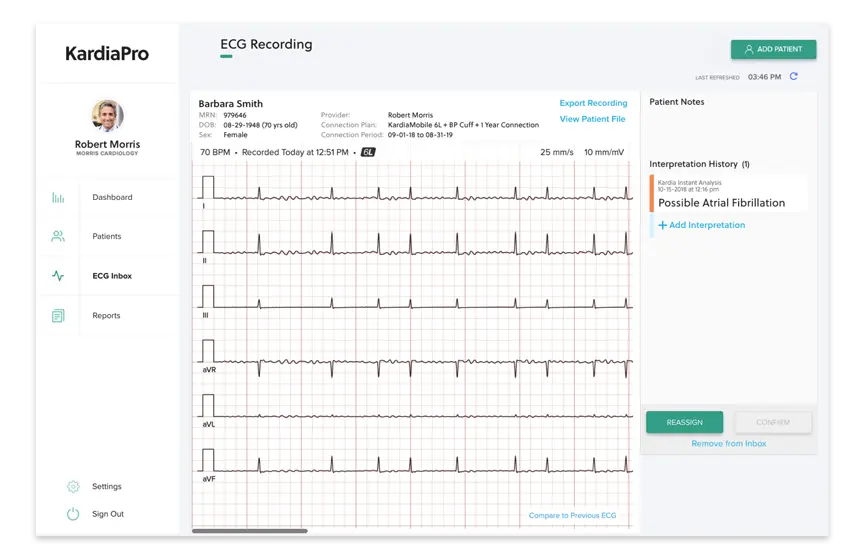Image resolution: width=864 pixels, height=559 pixels.
Task: Go to Patients in the sidebar
Action: pyautogui.click(x=106, y=237)
